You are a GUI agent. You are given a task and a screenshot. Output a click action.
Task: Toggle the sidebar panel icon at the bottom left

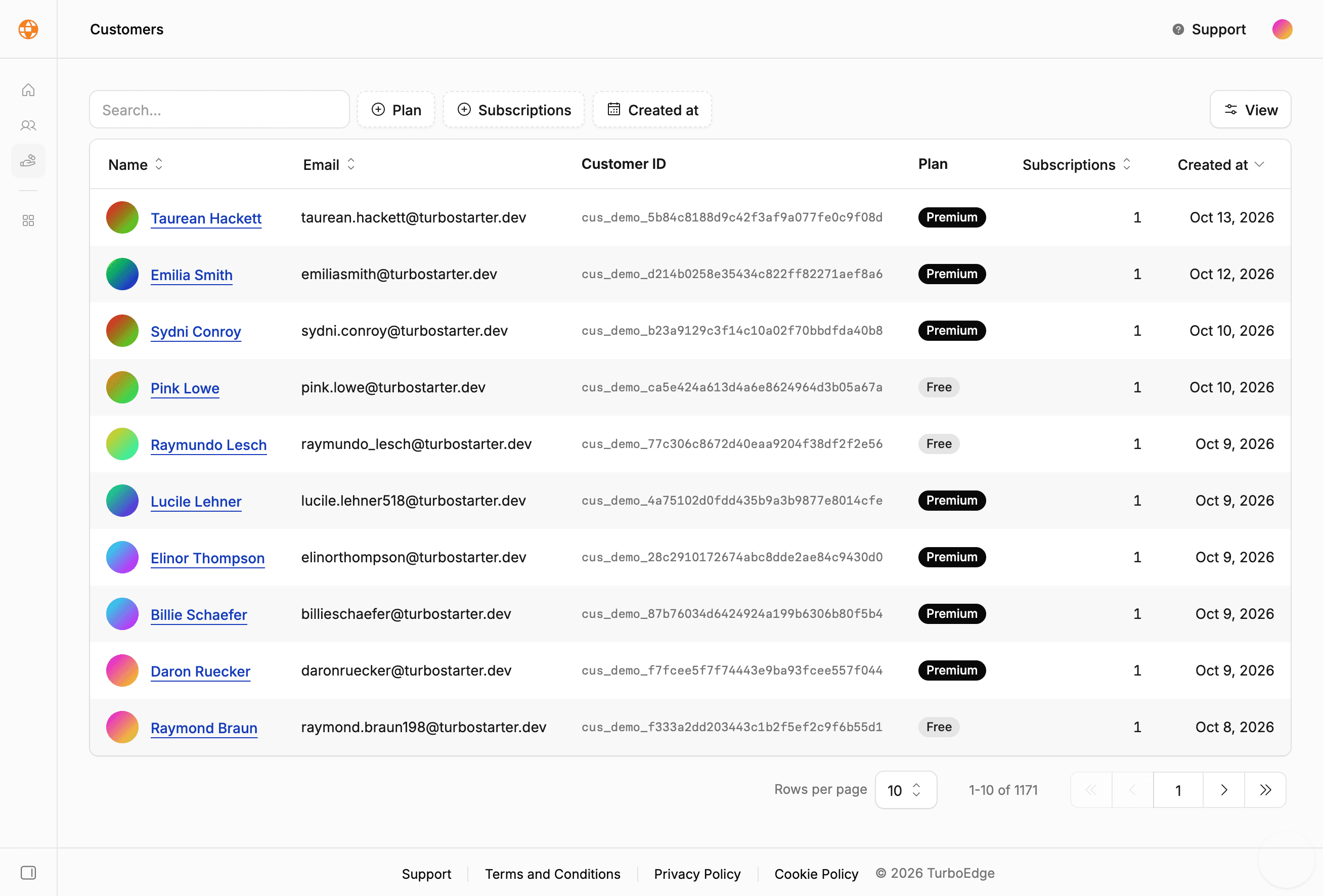(28, 873)
